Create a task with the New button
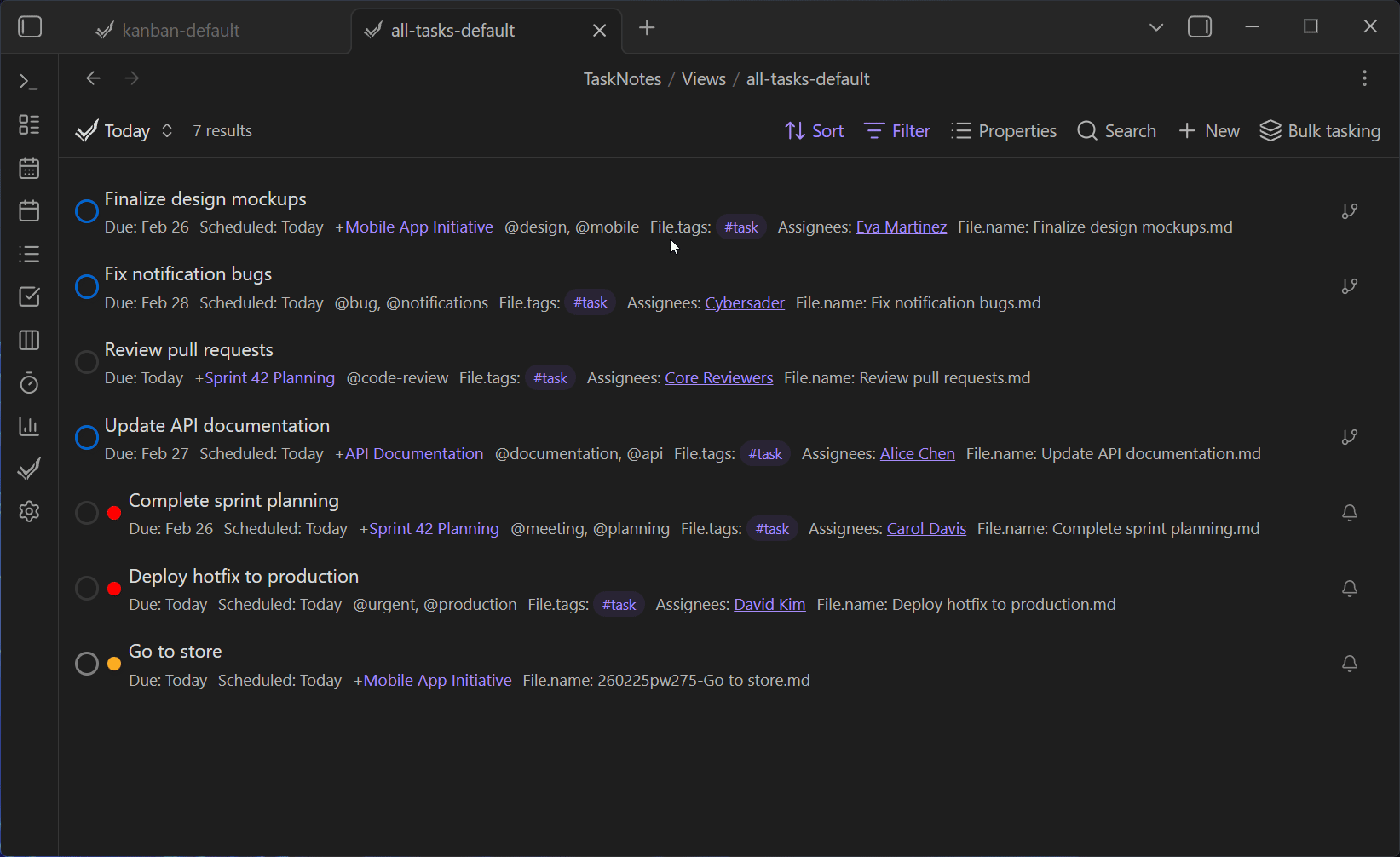The width and height of the screenshot is (1400, 857). coord(1208,130)
